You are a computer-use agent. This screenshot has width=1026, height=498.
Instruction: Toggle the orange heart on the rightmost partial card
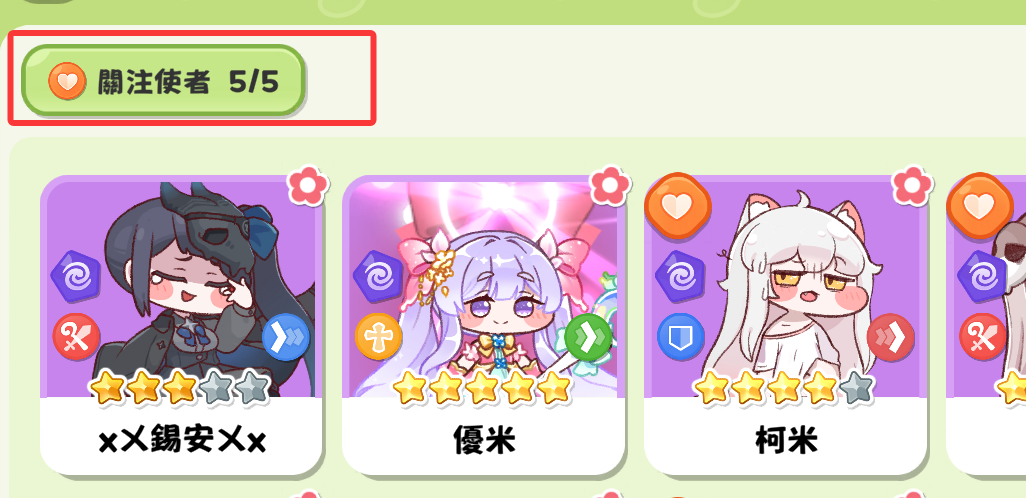pyautogui.click(x=982, y=207)
